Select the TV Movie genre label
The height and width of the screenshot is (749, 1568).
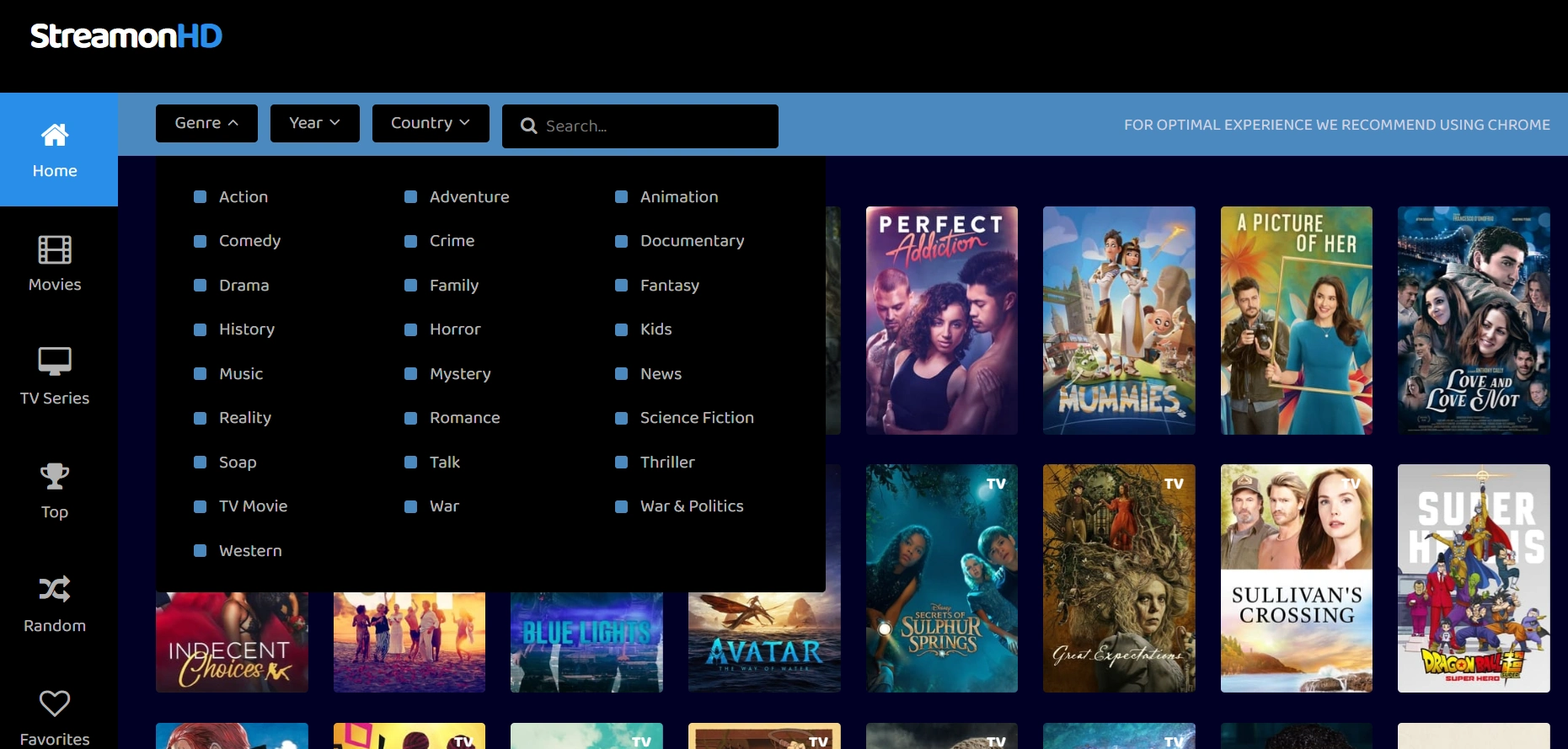[254, 506]
